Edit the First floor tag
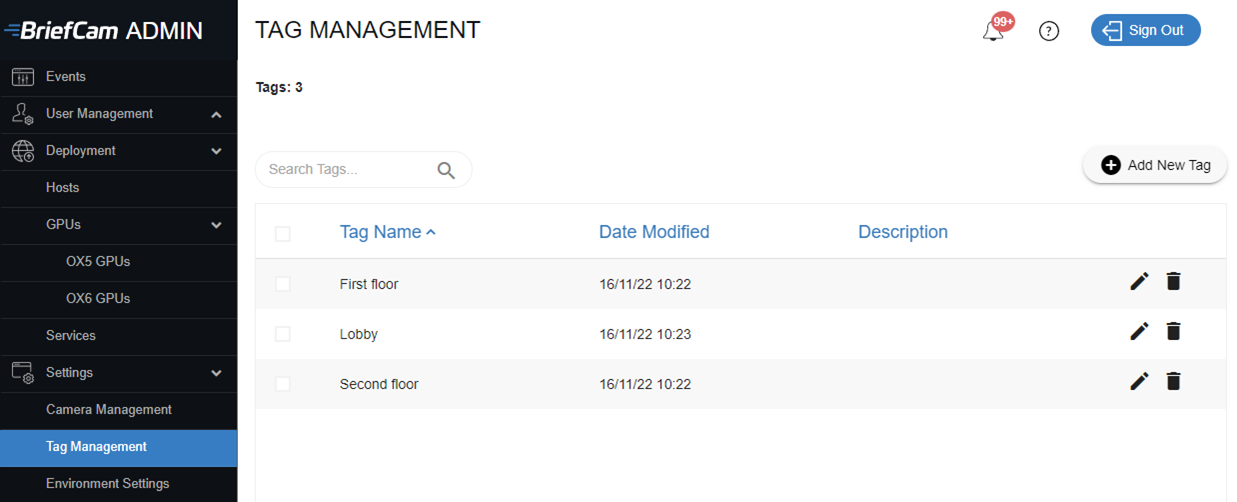The height and width of the screenshot is (502, 1237). click(1139, 282)
